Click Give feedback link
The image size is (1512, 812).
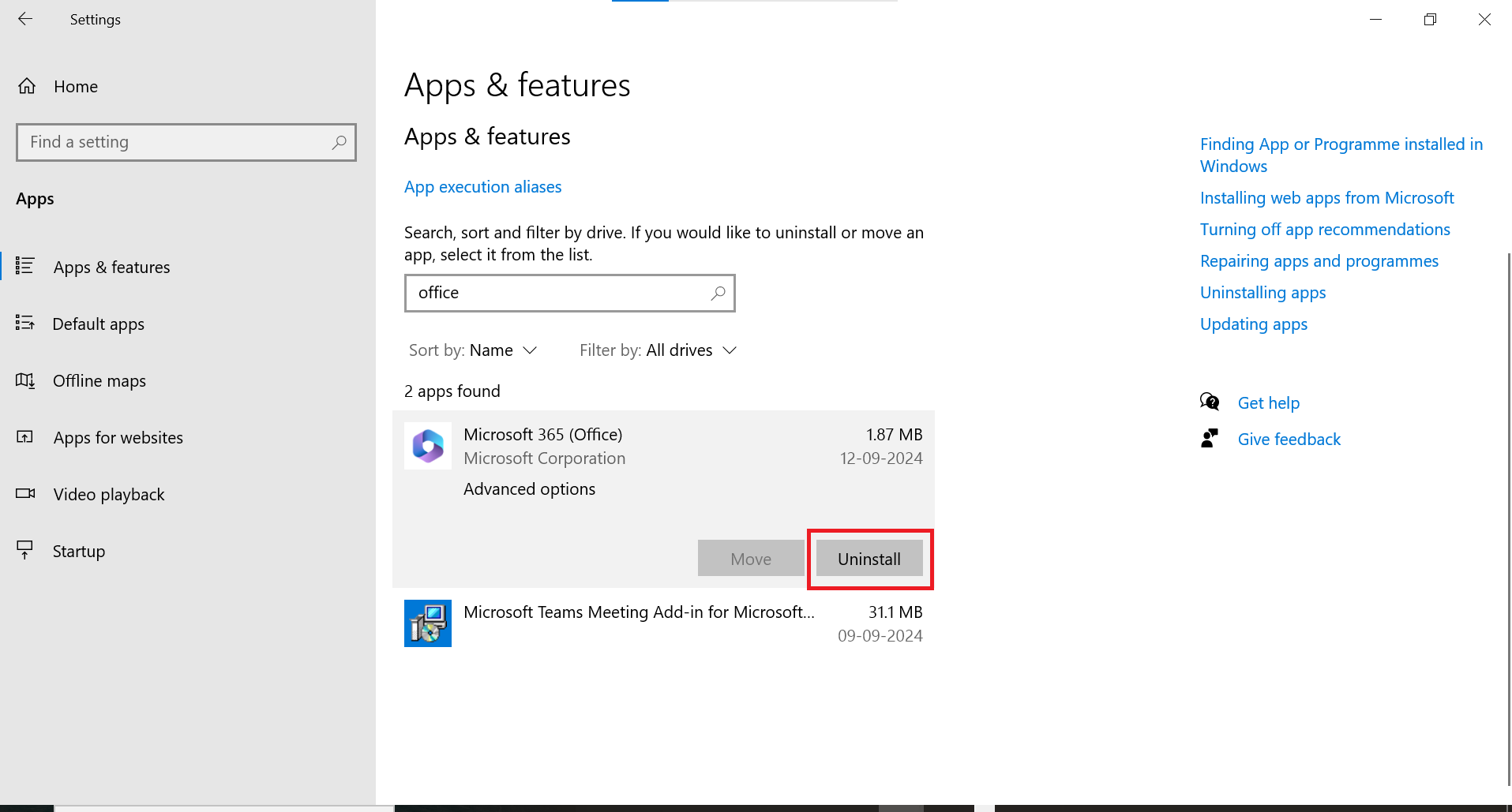pos(1289,440)
